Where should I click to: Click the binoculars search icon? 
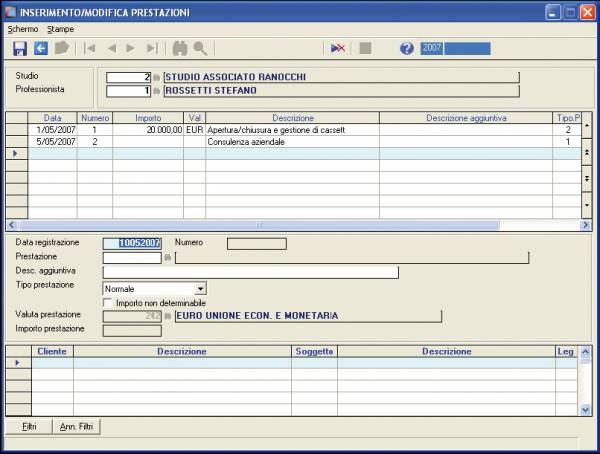[x=180, y=49]
